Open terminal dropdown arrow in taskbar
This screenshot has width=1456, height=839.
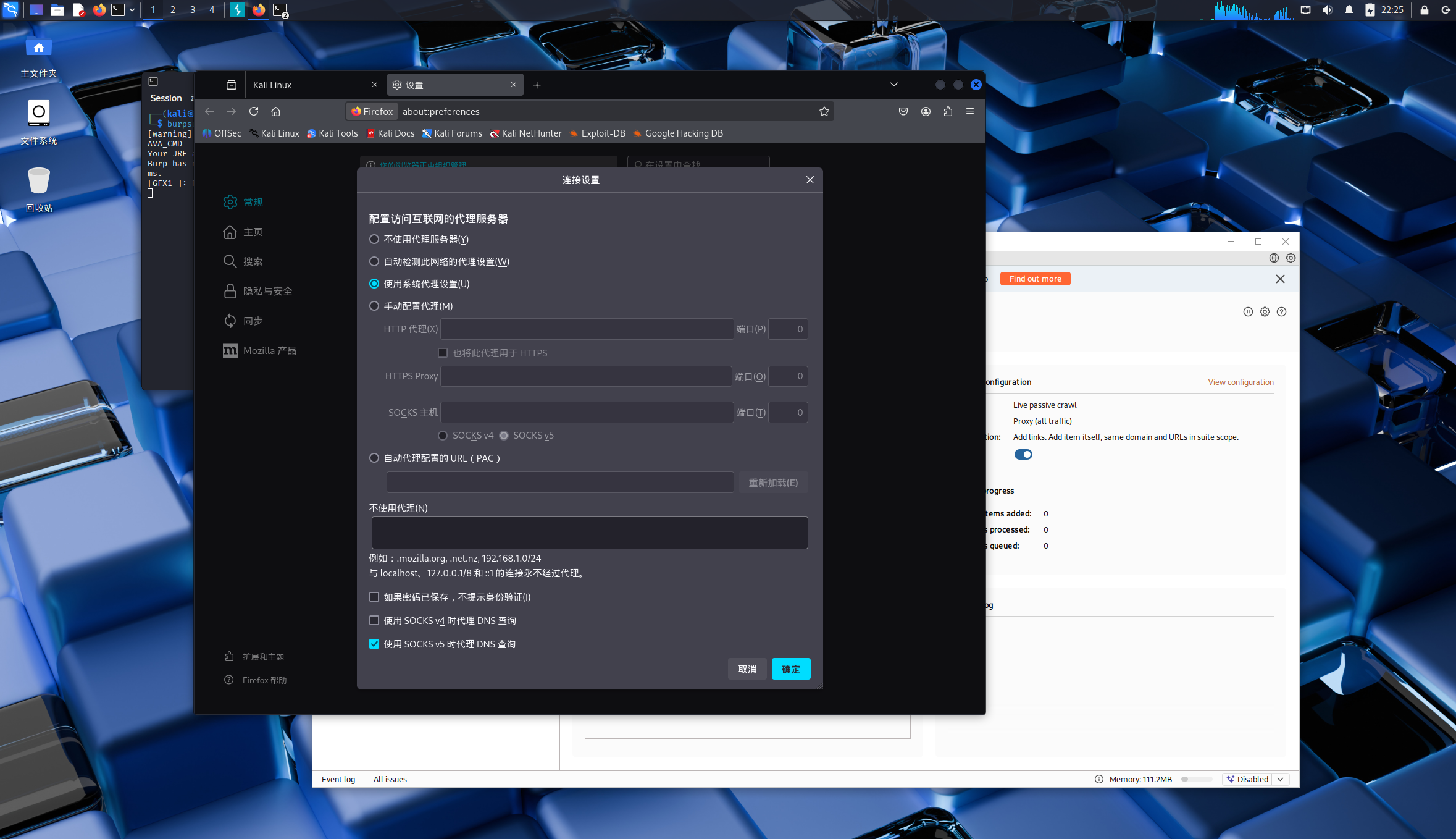(132, 10)
